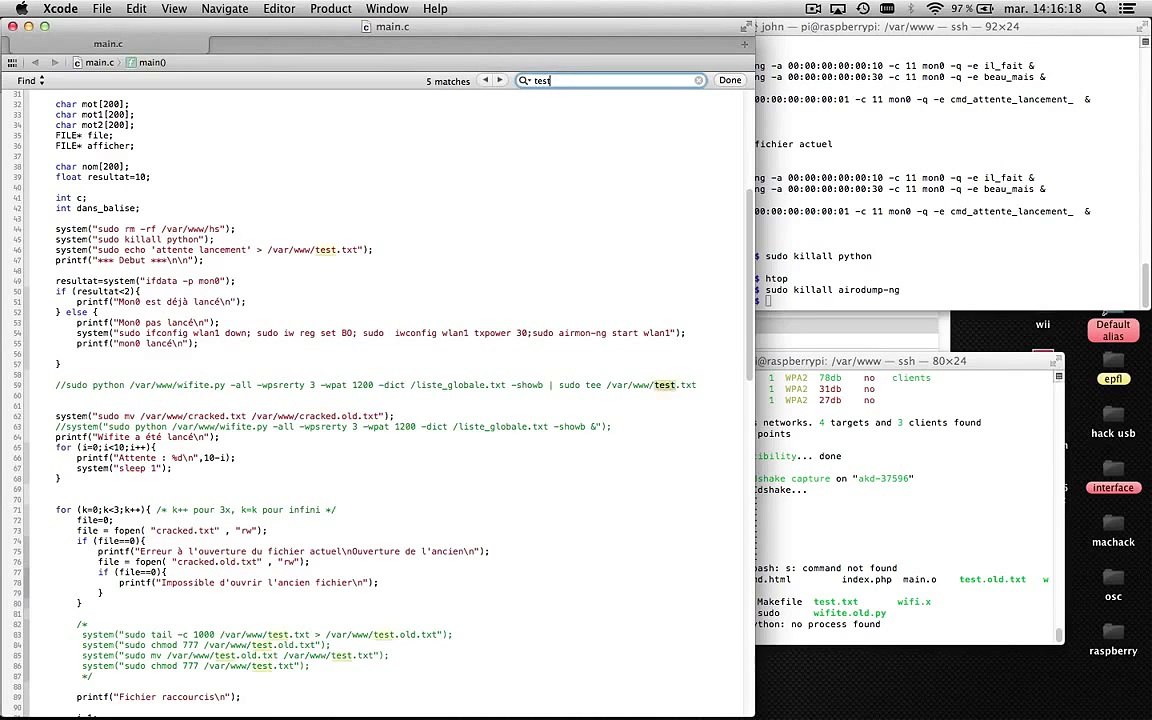This screenshot has width=1152, height=720.
Task: Open the Window menu
Action: (387, 9)
